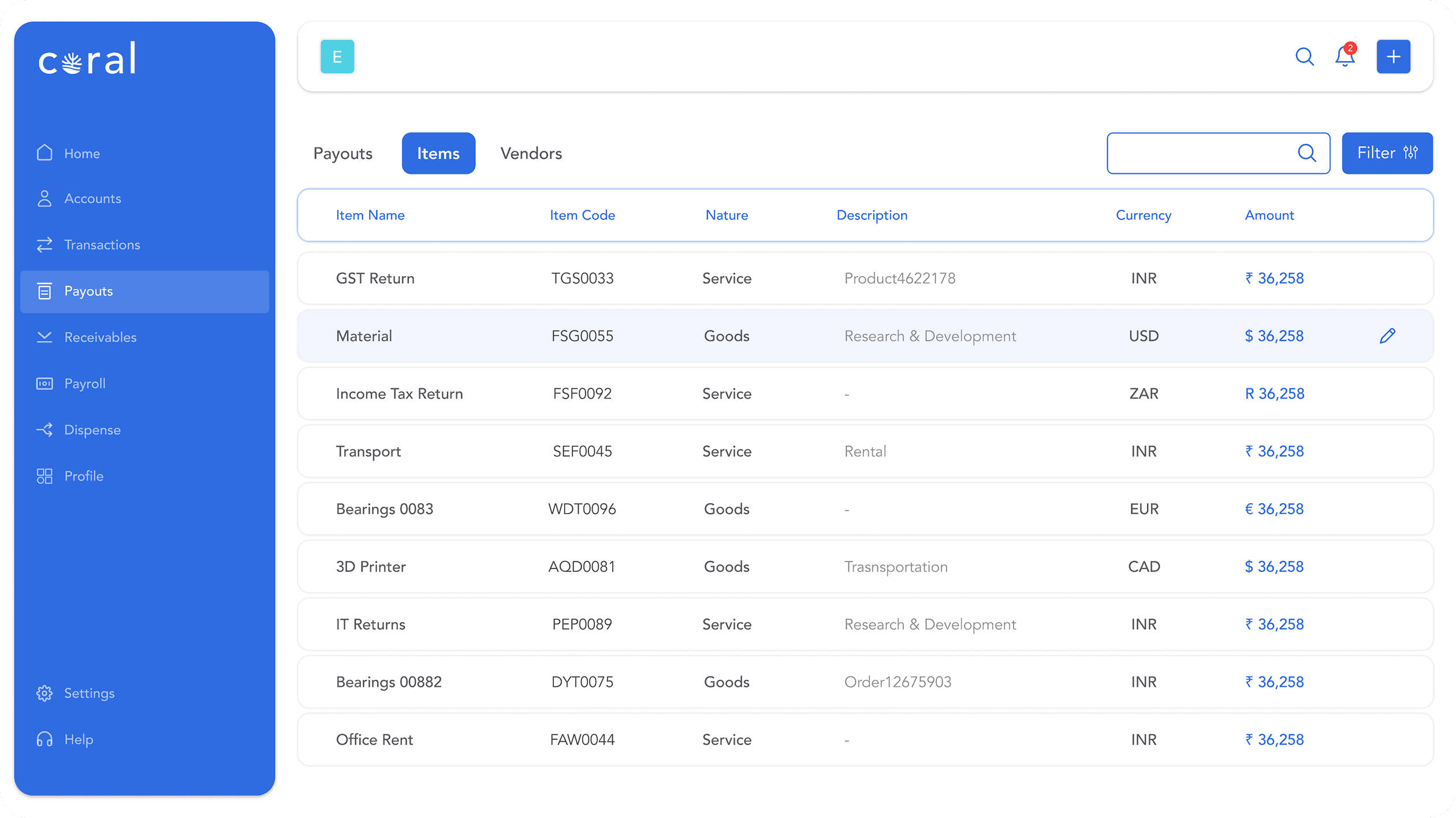The height and width of the screenshot is (818, 1456).
Task: Navigate to Payroll section
Action: [84, 384]
